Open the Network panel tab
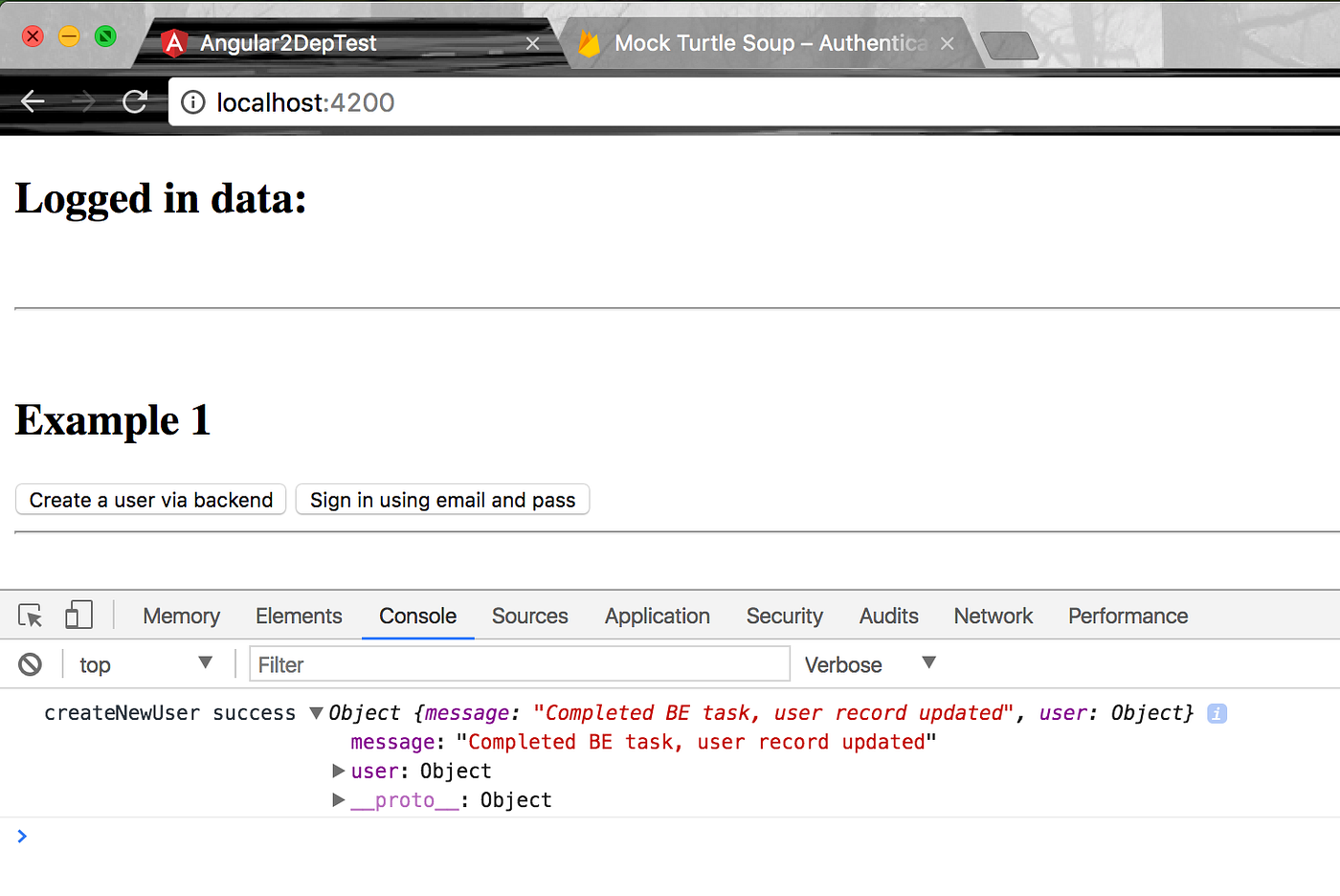The width and height of the screenshot is (1340, 896). [x=994, y=616]
